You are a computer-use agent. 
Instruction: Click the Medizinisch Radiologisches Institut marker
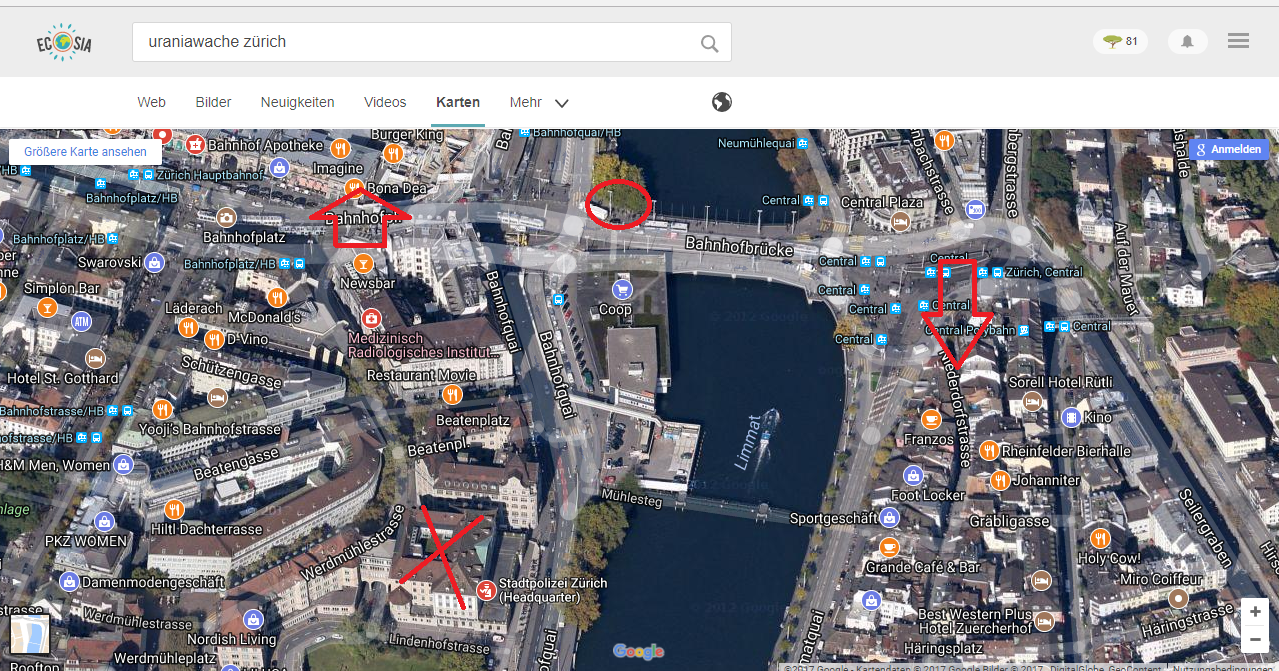pos(372,318)
